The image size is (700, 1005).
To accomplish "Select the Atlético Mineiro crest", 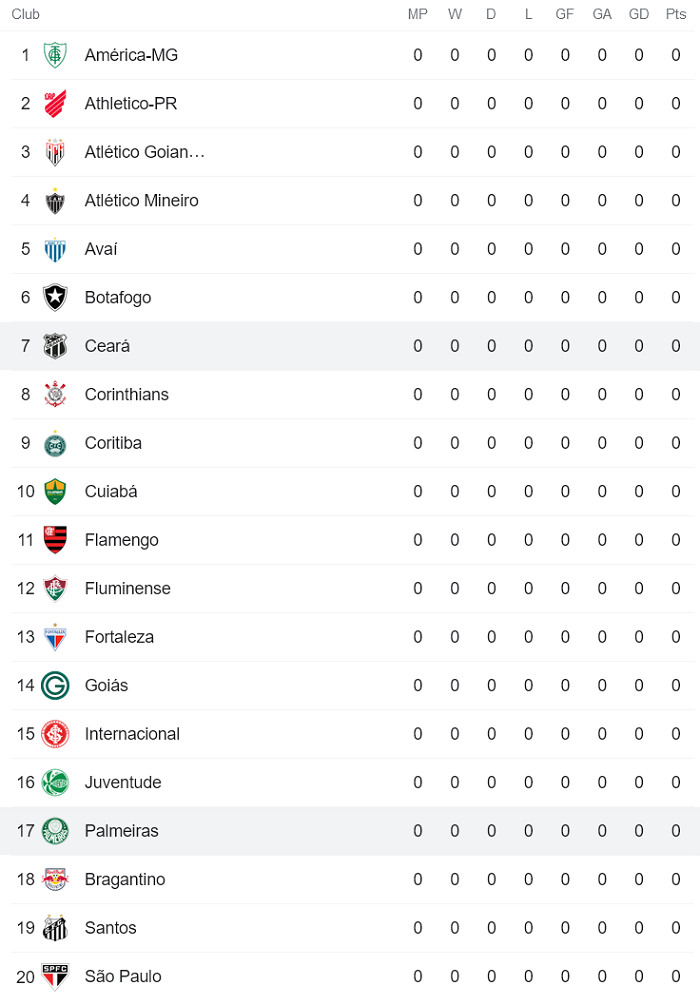I will (55, 200).
